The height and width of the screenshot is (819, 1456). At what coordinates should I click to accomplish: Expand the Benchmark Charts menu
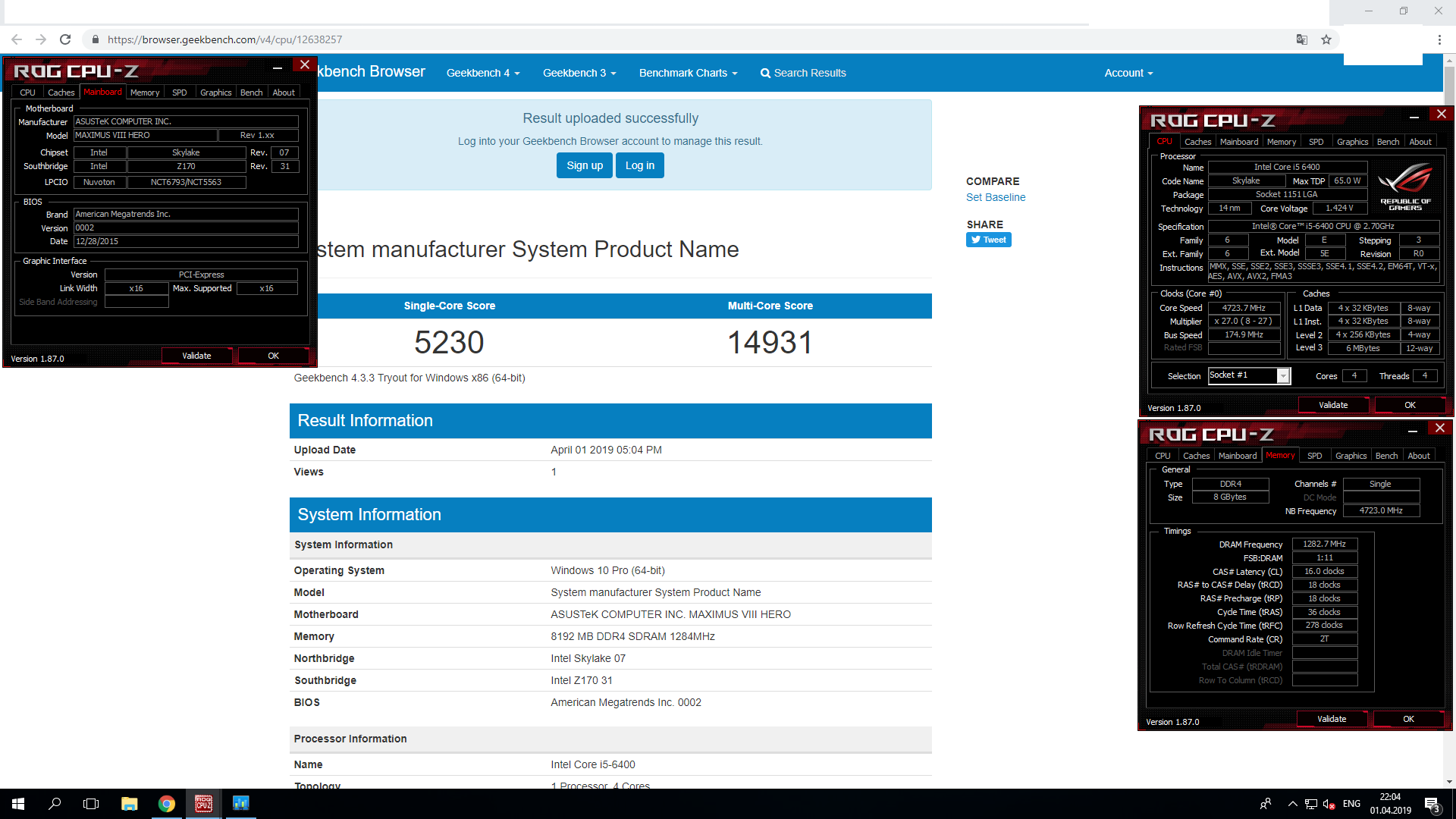pos(688,73)
